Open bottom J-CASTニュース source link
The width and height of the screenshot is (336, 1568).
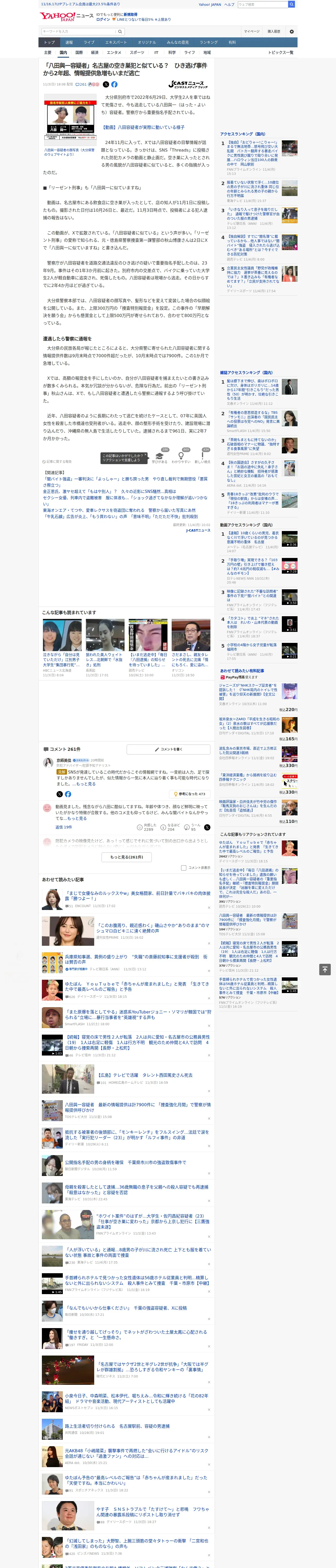tap(198, 530)
